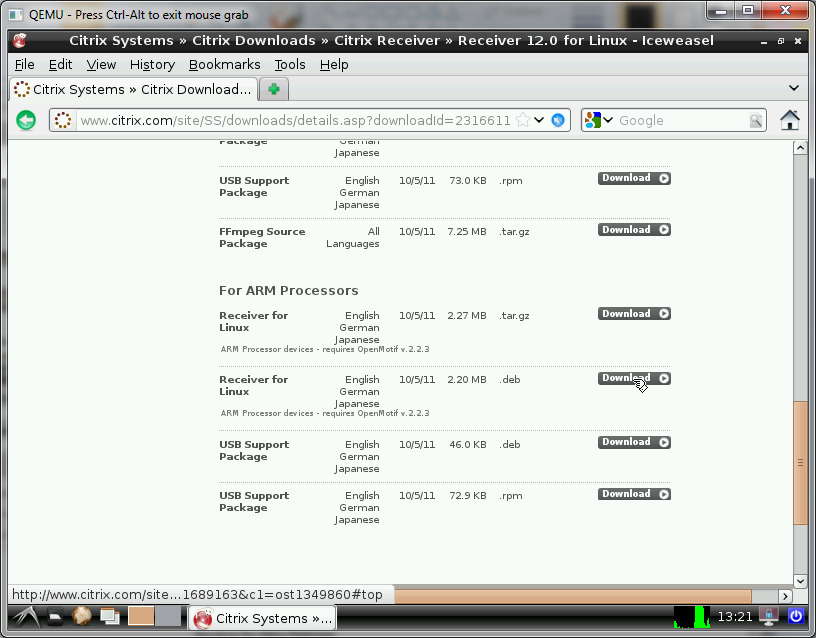The height and width of the screenshot is (638, 816).
Task: Open the desktop start menu icon
Action: click(x=25, y=617)
